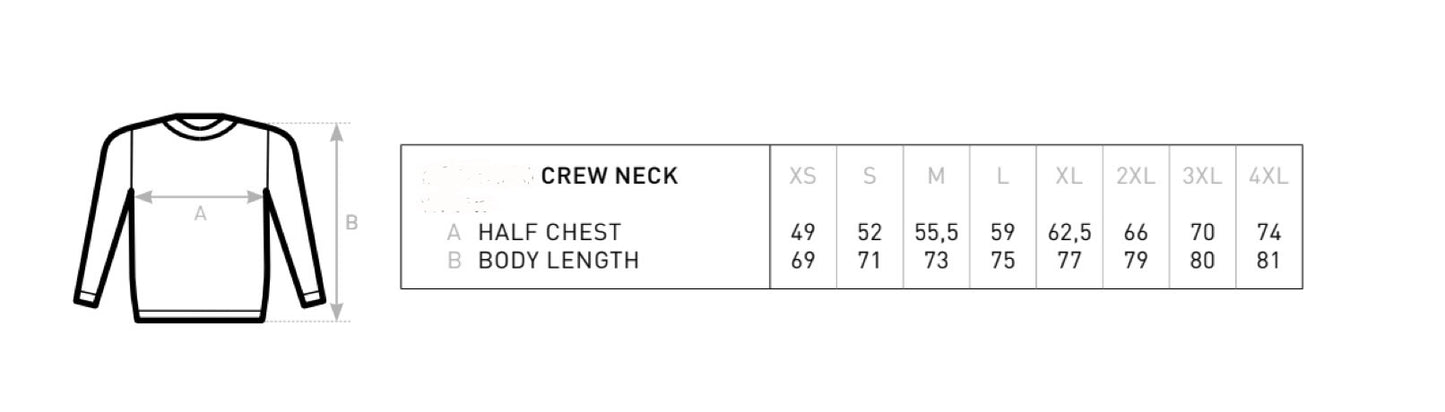Viewport: 1445px width, 412px height.
Task: Click the BODY LENGTH row label
Action: pos(558,261)
